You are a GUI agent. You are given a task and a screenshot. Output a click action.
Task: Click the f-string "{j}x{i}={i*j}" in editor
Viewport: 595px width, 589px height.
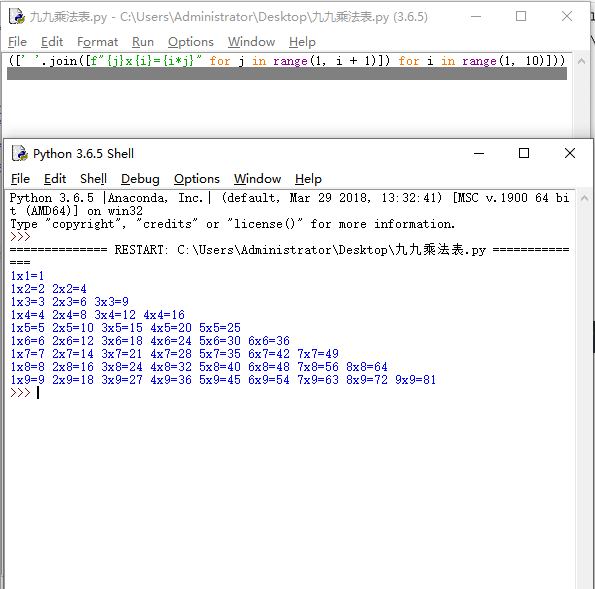pyautogui.click(x=146, y=61)
